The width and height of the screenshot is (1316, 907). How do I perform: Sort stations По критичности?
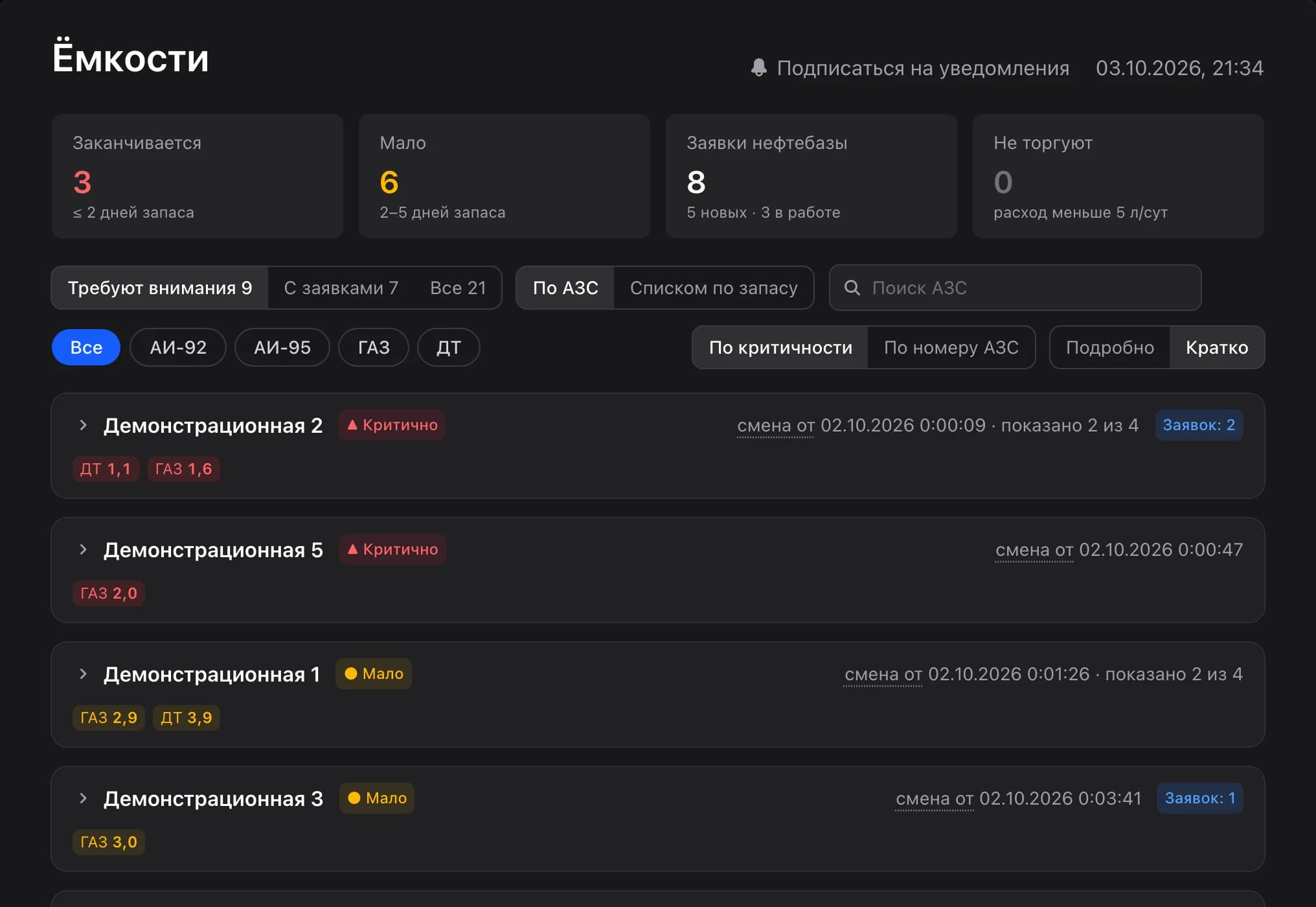[x=780, y=347]
